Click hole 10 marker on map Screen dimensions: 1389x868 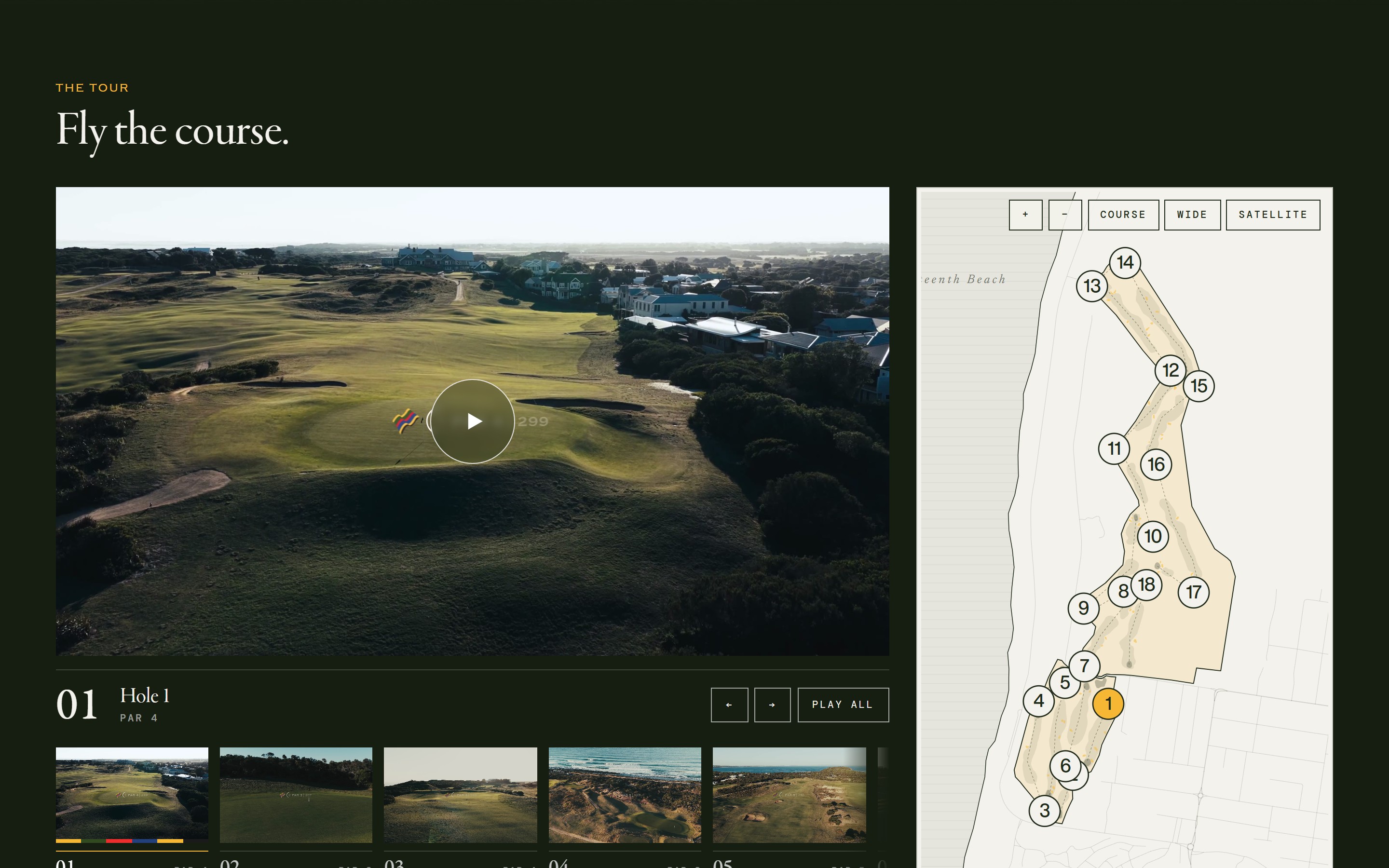(x=1153, y=537)
